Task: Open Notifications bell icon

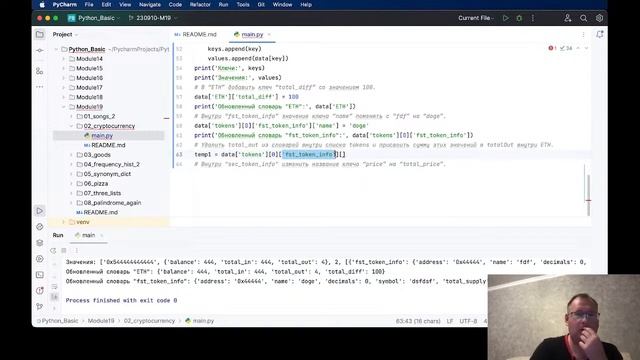Action: pos(599,35)
